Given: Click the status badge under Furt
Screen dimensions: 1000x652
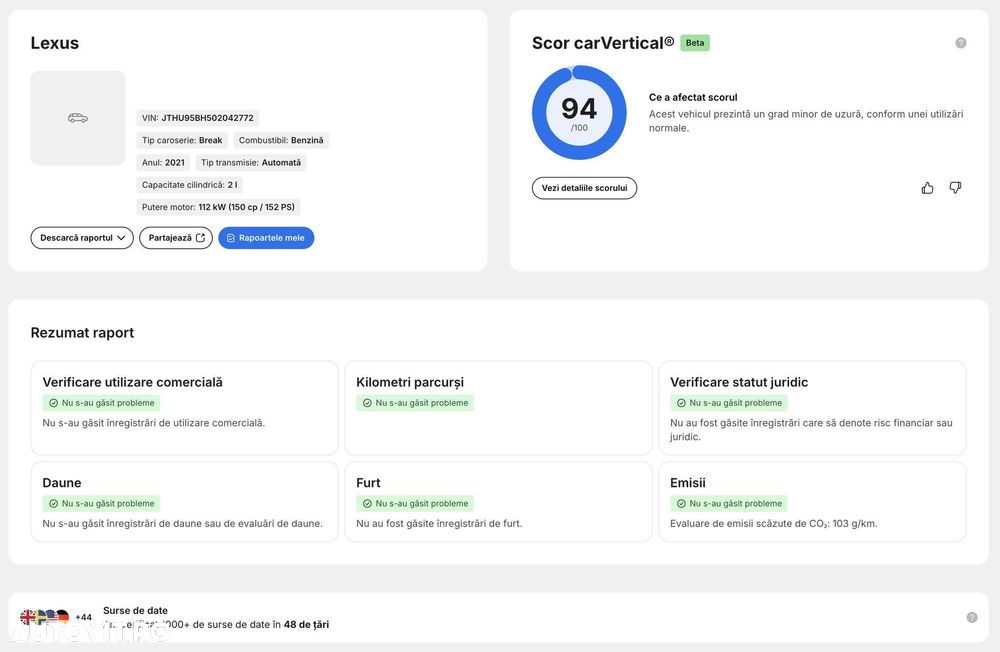Looking at the screenshot, I should 415,503.
